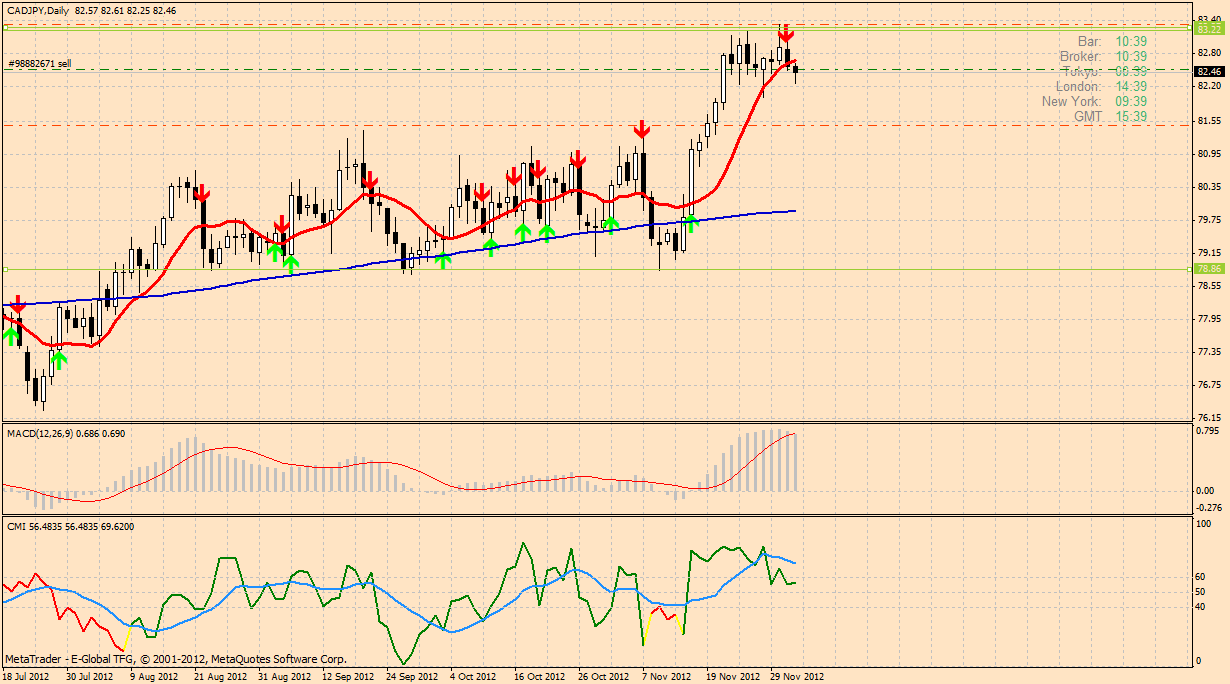Image resolution: width=1230 pixels, height=684 pixels.
Task: Click the "12 Sep 2012" date label
Action: [x=348, y=677]
